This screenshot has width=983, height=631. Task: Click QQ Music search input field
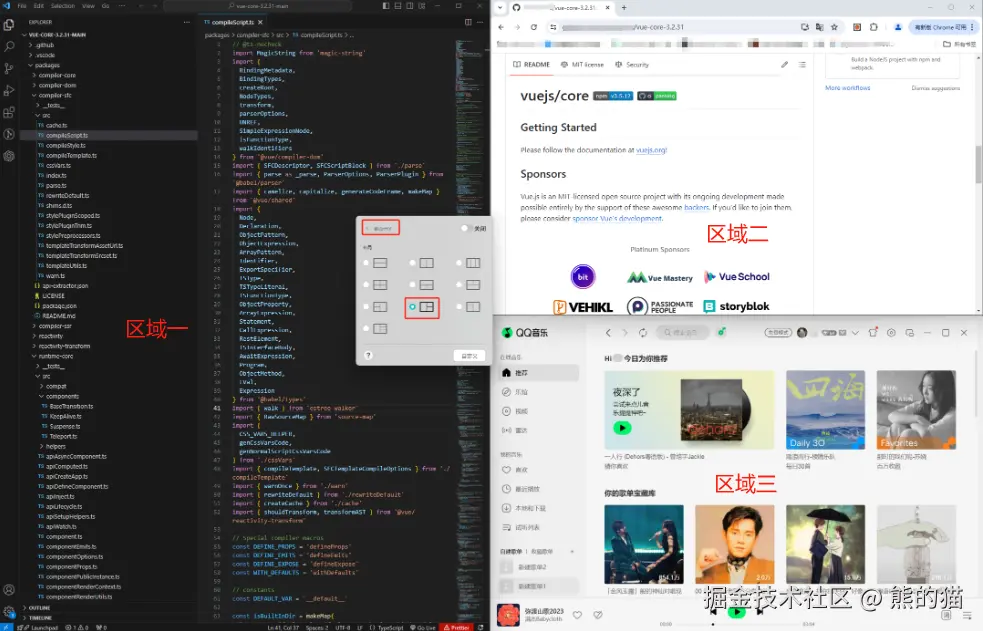(682, 333)
